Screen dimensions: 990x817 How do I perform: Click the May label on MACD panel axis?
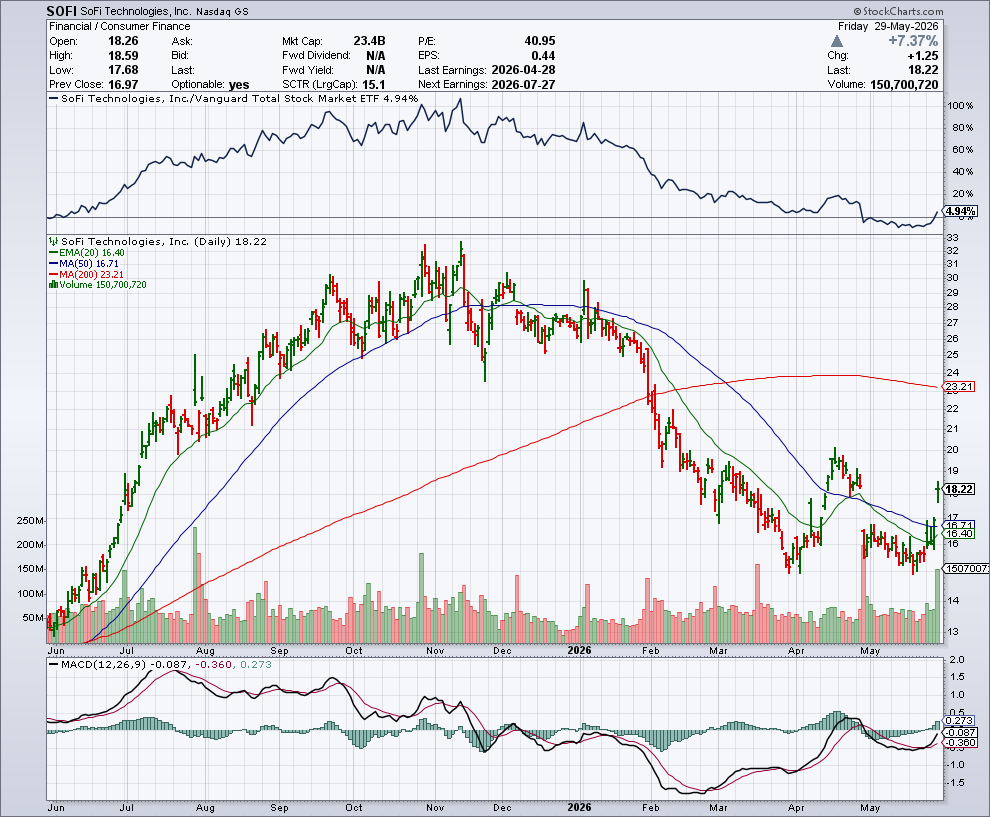click(870, 808)
